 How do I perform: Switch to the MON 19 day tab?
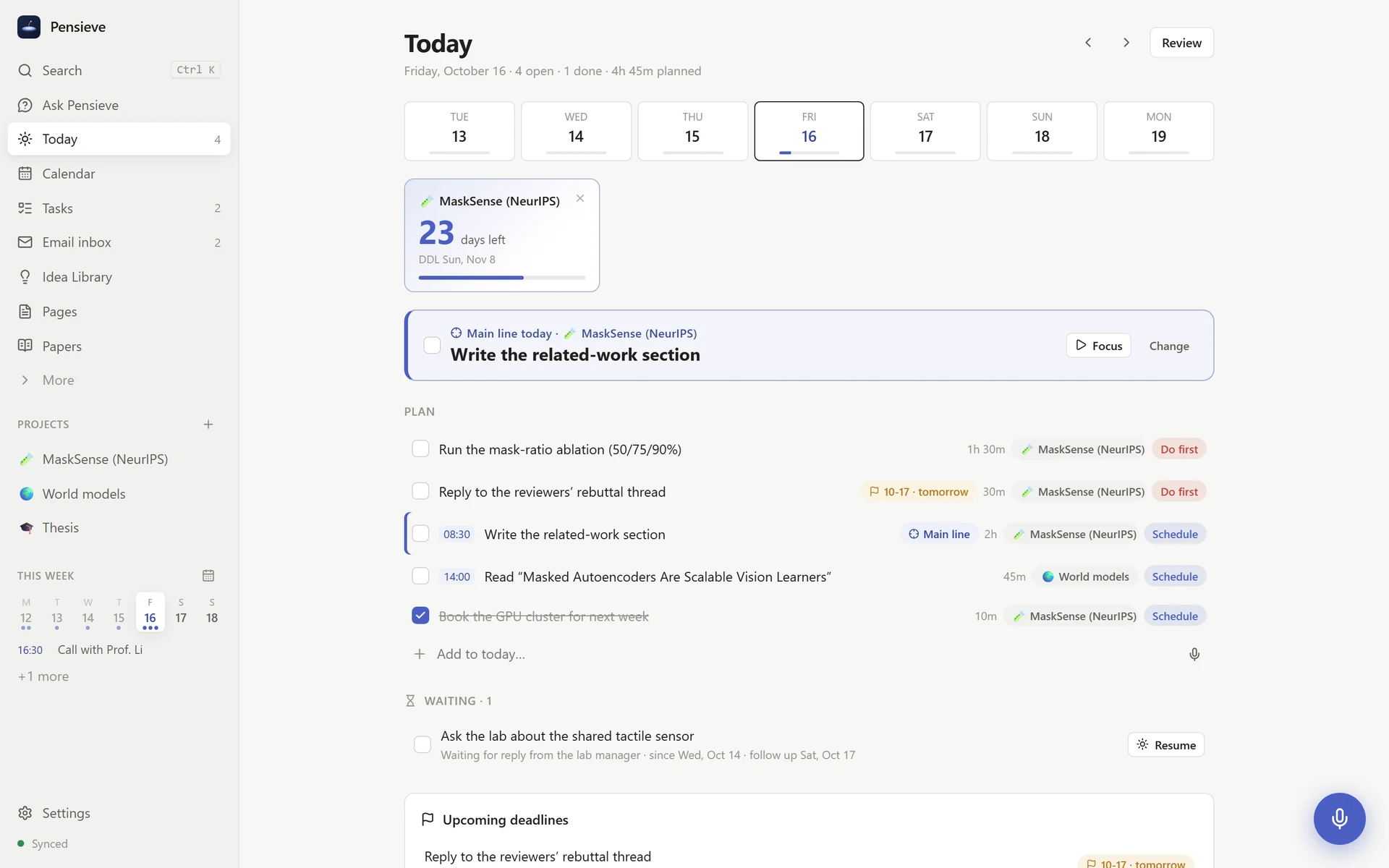click(1158, 131)
